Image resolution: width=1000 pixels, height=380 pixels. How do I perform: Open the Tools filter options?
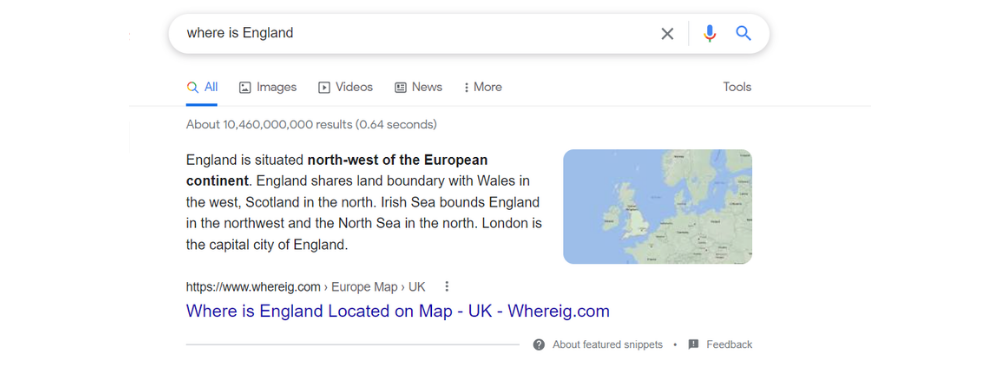coord(737,87)
